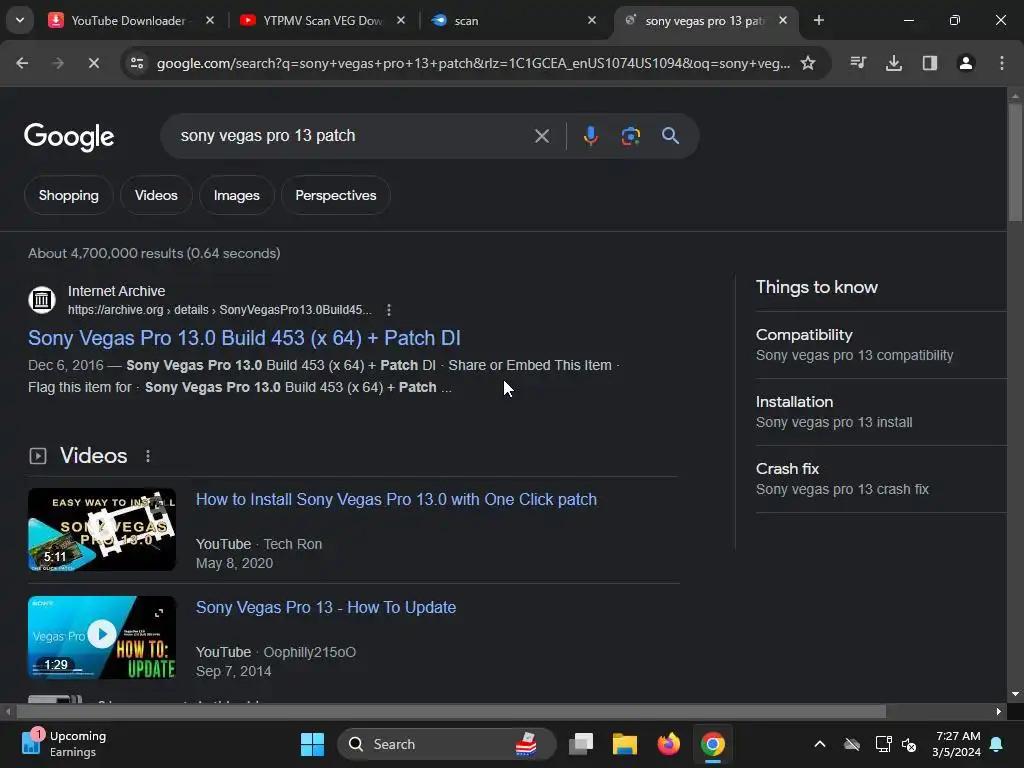The height and width of the screenshot is (768, 1024).
Task: Open Sony Vegas Pro 13 How To Update link
Action: click(326, 607)
